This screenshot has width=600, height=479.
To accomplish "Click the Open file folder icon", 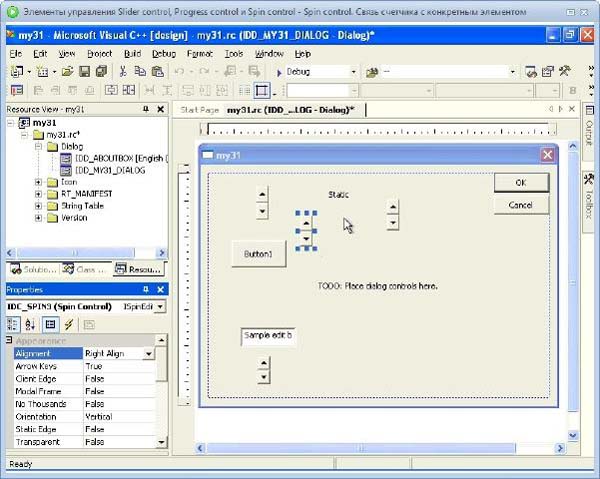I will (x=67, y=72).
